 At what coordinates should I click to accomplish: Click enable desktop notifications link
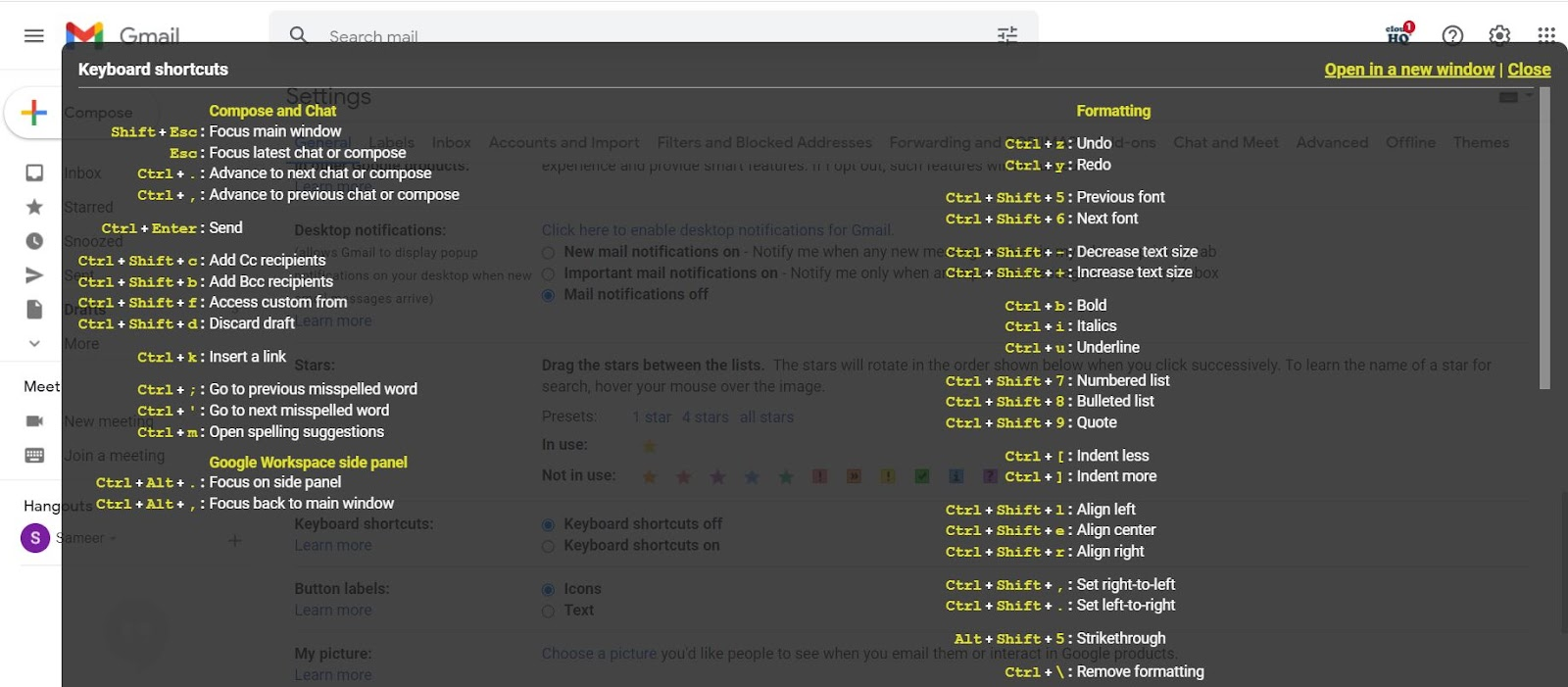(x=717, y=230)
